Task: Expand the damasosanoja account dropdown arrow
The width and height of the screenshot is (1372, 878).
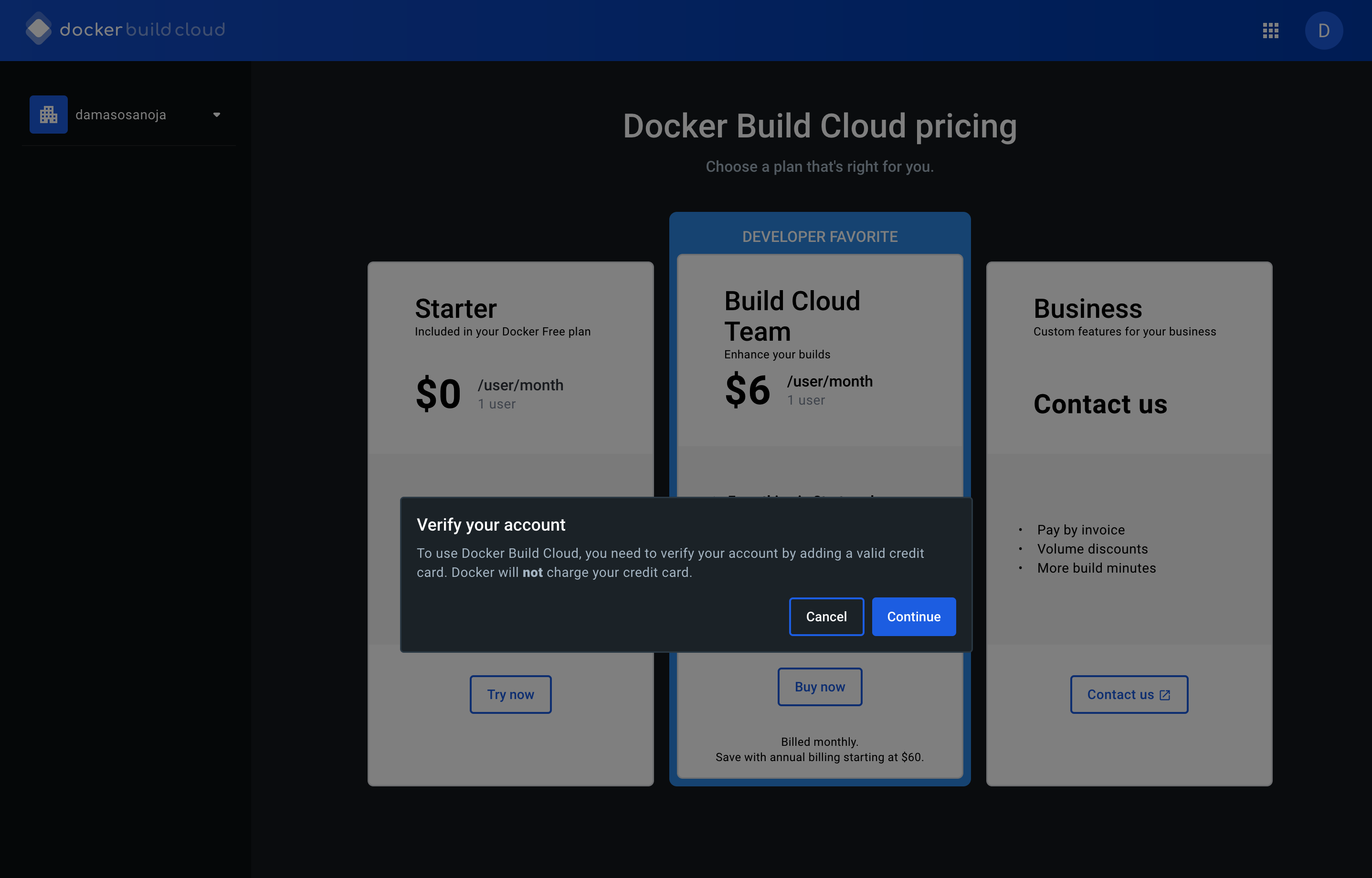Action: (217, 115)
